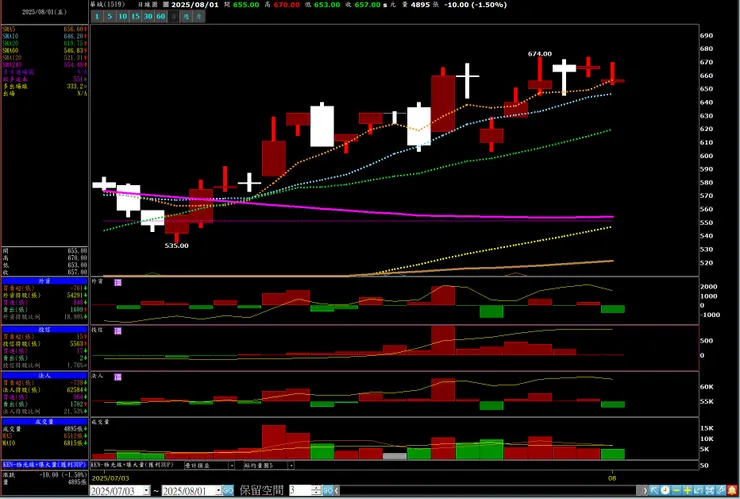The image size is (740, 499).
Task: Click the pencil drawing tool icon
Action: (720, 491)
